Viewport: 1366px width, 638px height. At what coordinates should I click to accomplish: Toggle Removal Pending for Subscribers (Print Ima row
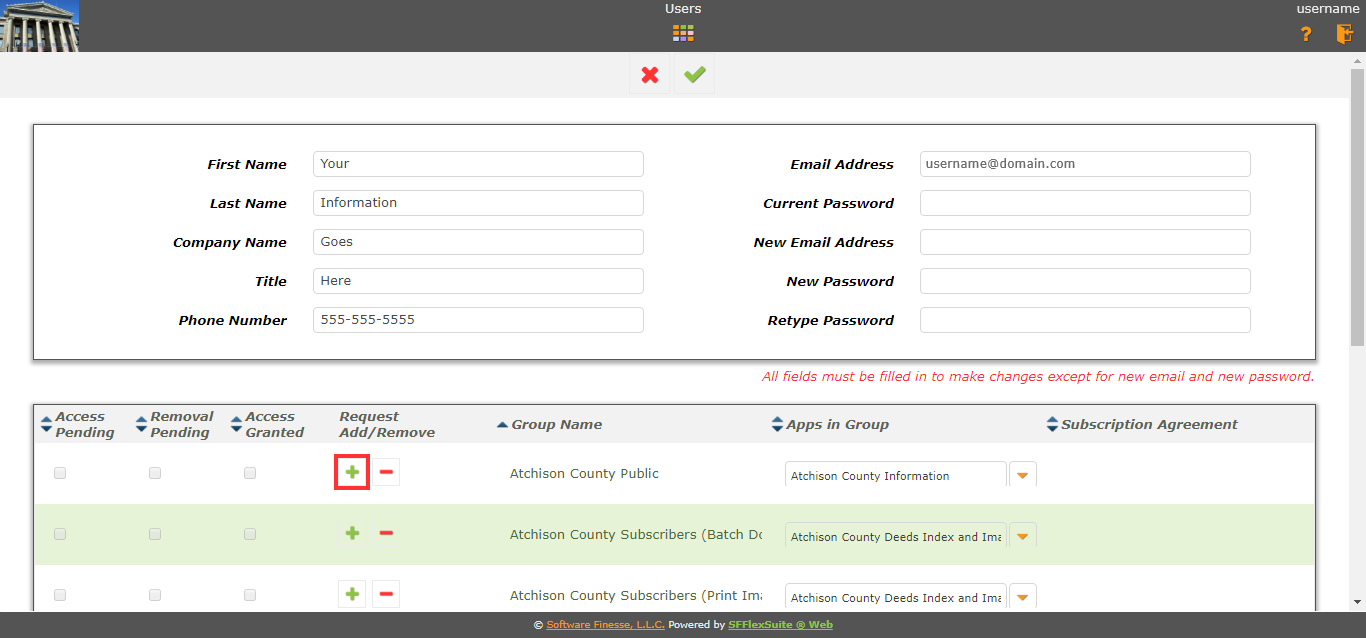(155, 595)
